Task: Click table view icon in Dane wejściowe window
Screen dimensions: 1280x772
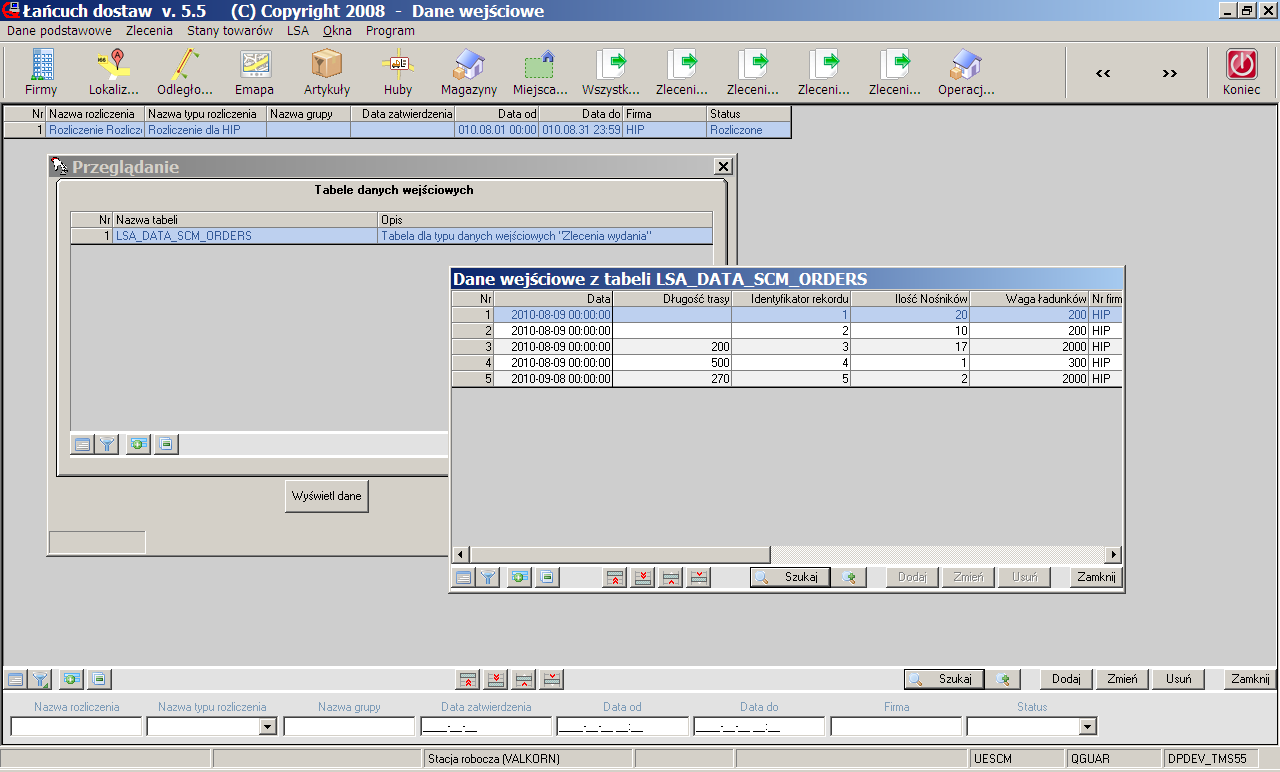Action: [x=464, y=577]
